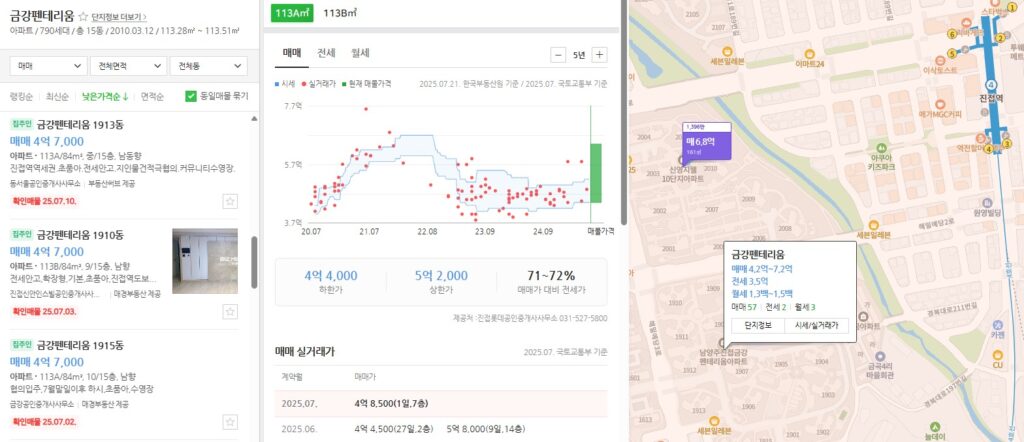The height and width of the screenshot is (442, 1024).
Task: Open the 금강펜테리움 1910동 listing title
Action: [x=80, y=234]
